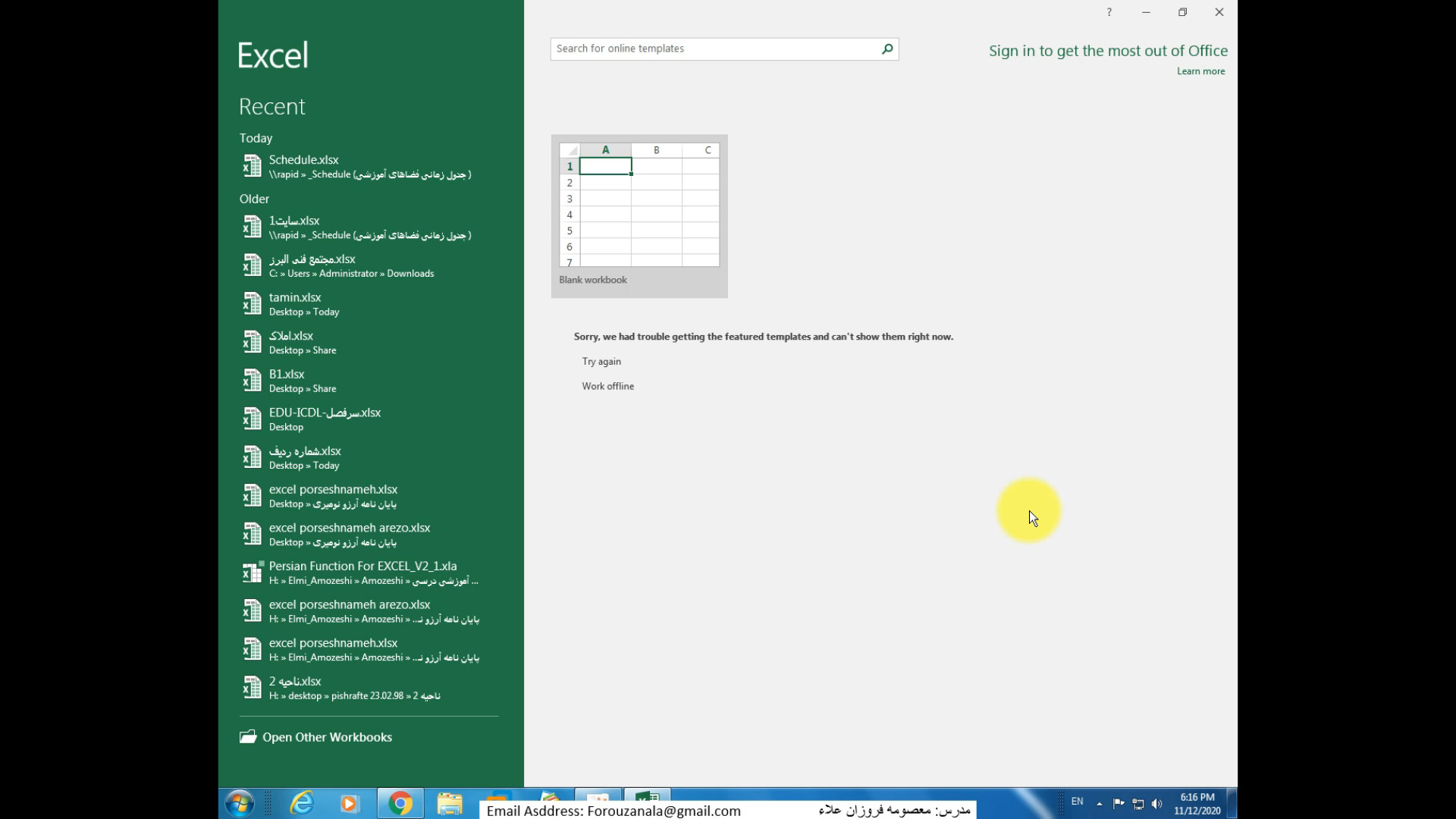Open the EN language selector
1456x819 pixels.
pyautogui.click(x=1078, y=802)
